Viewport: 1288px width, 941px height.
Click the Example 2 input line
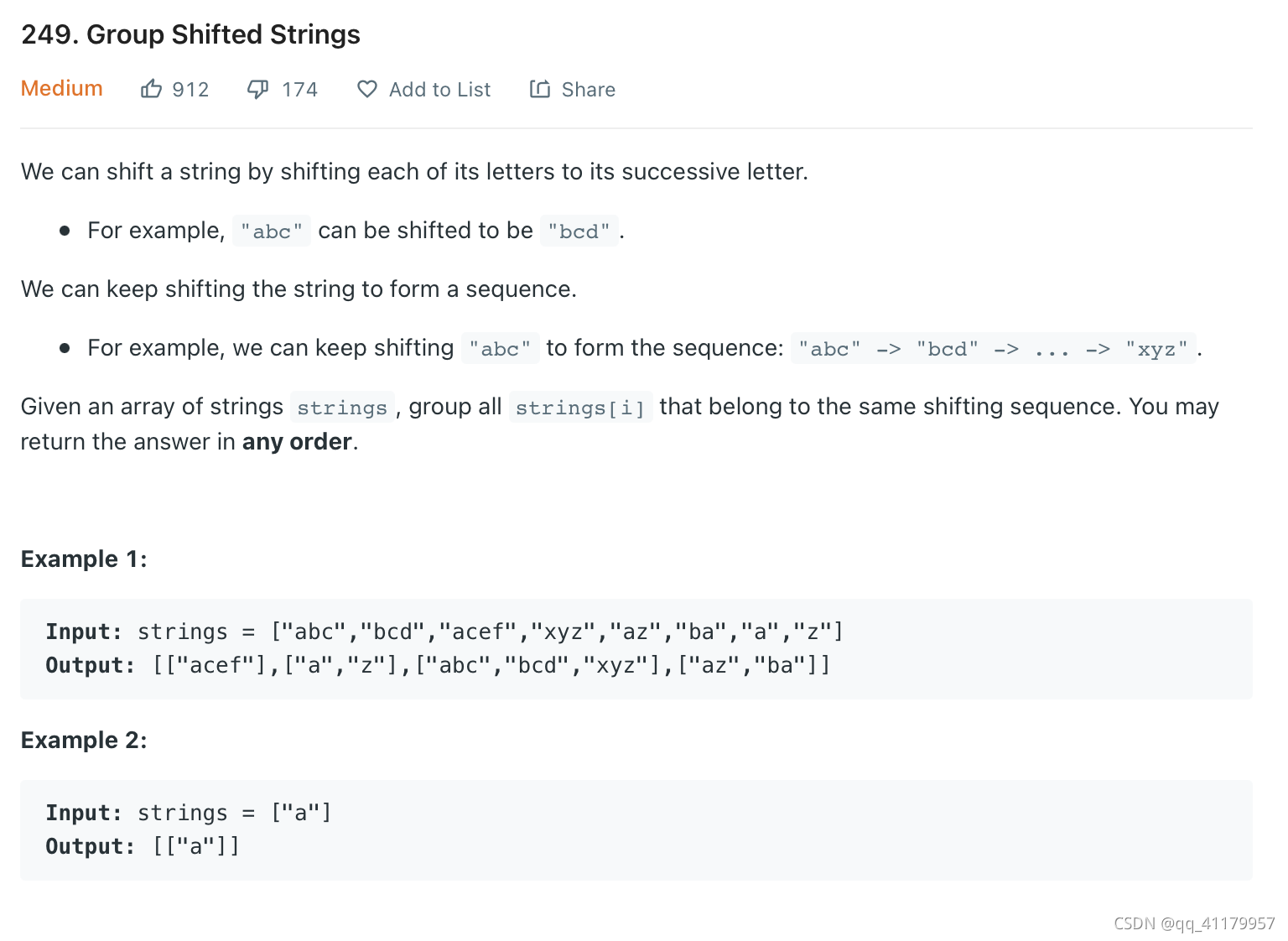tap(189, 813)
